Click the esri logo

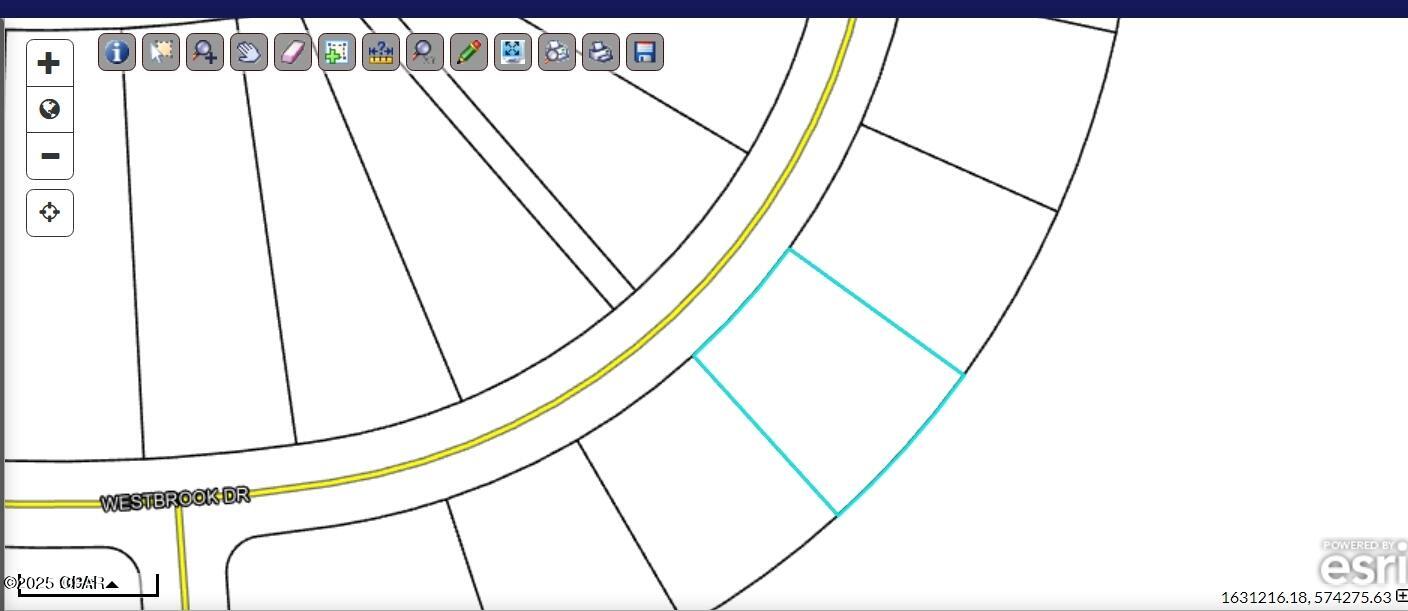pos(1362,566)
